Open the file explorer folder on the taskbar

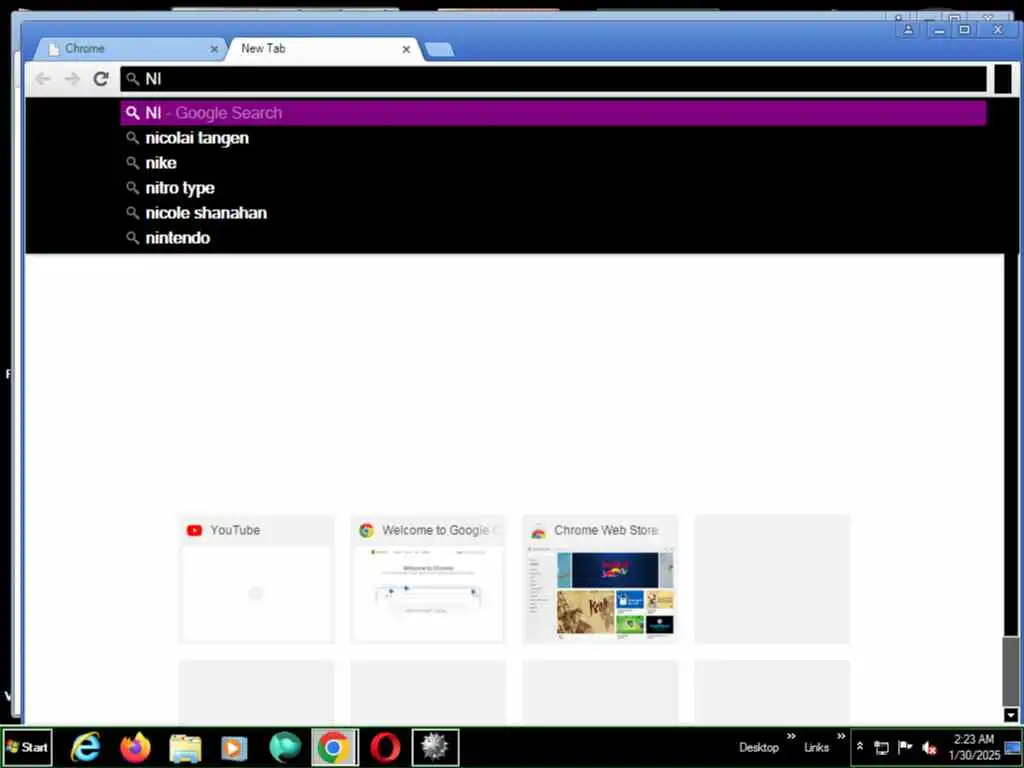185,748
